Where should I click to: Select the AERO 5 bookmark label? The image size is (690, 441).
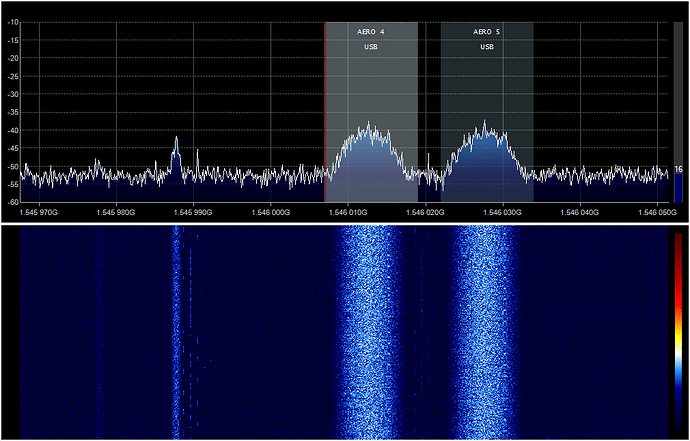pos(487,32)
